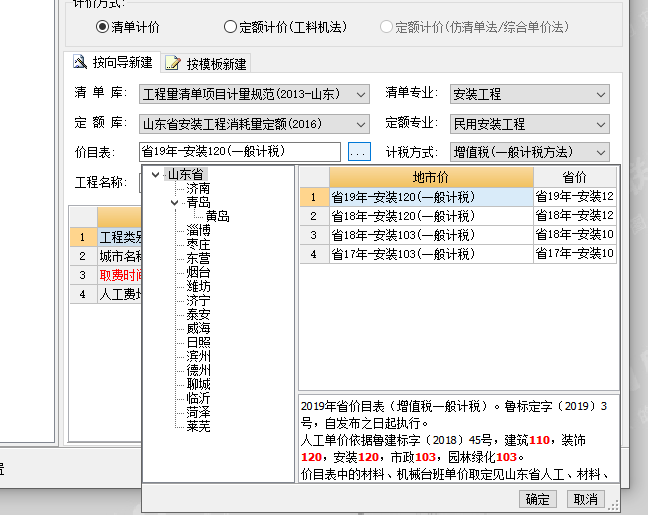This screenshot has width=648, height=515.
Task: Select 省18年-安装120(一般计税) in 地市价 column
Action: 431,216
